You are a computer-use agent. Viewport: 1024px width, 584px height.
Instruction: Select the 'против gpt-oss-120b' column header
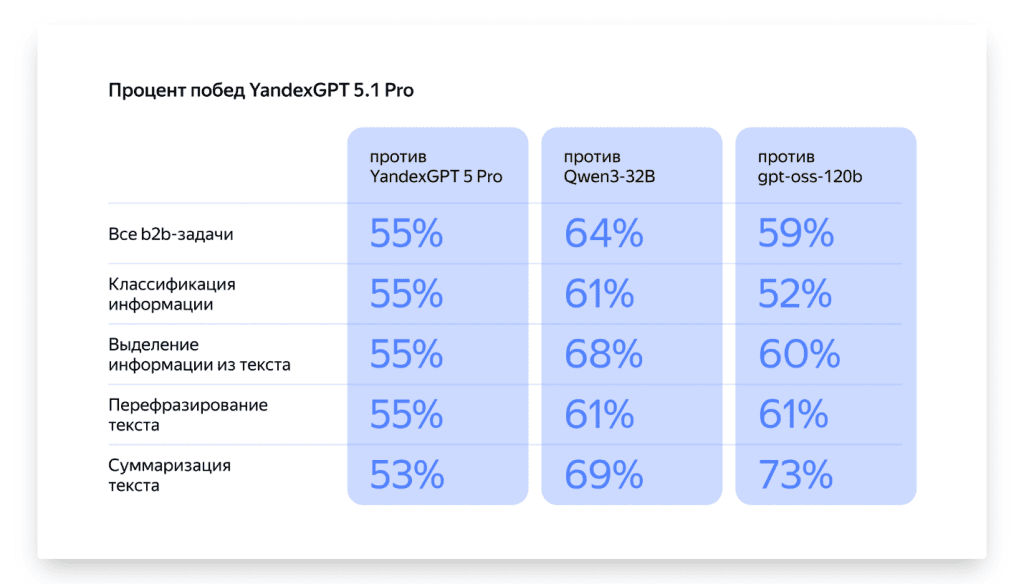point(810,167)
